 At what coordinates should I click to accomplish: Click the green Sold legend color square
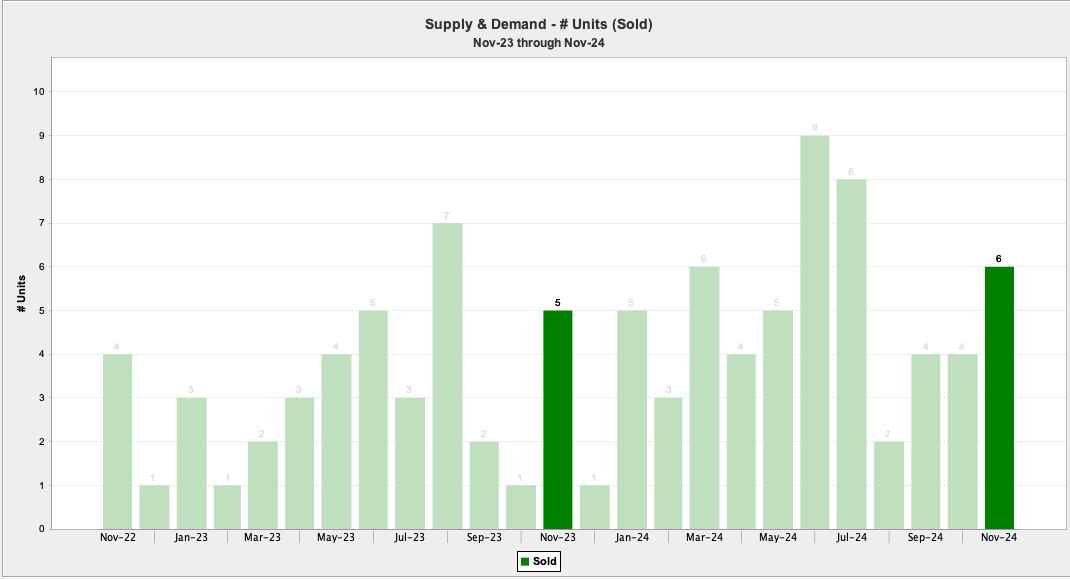pos(524,562)
